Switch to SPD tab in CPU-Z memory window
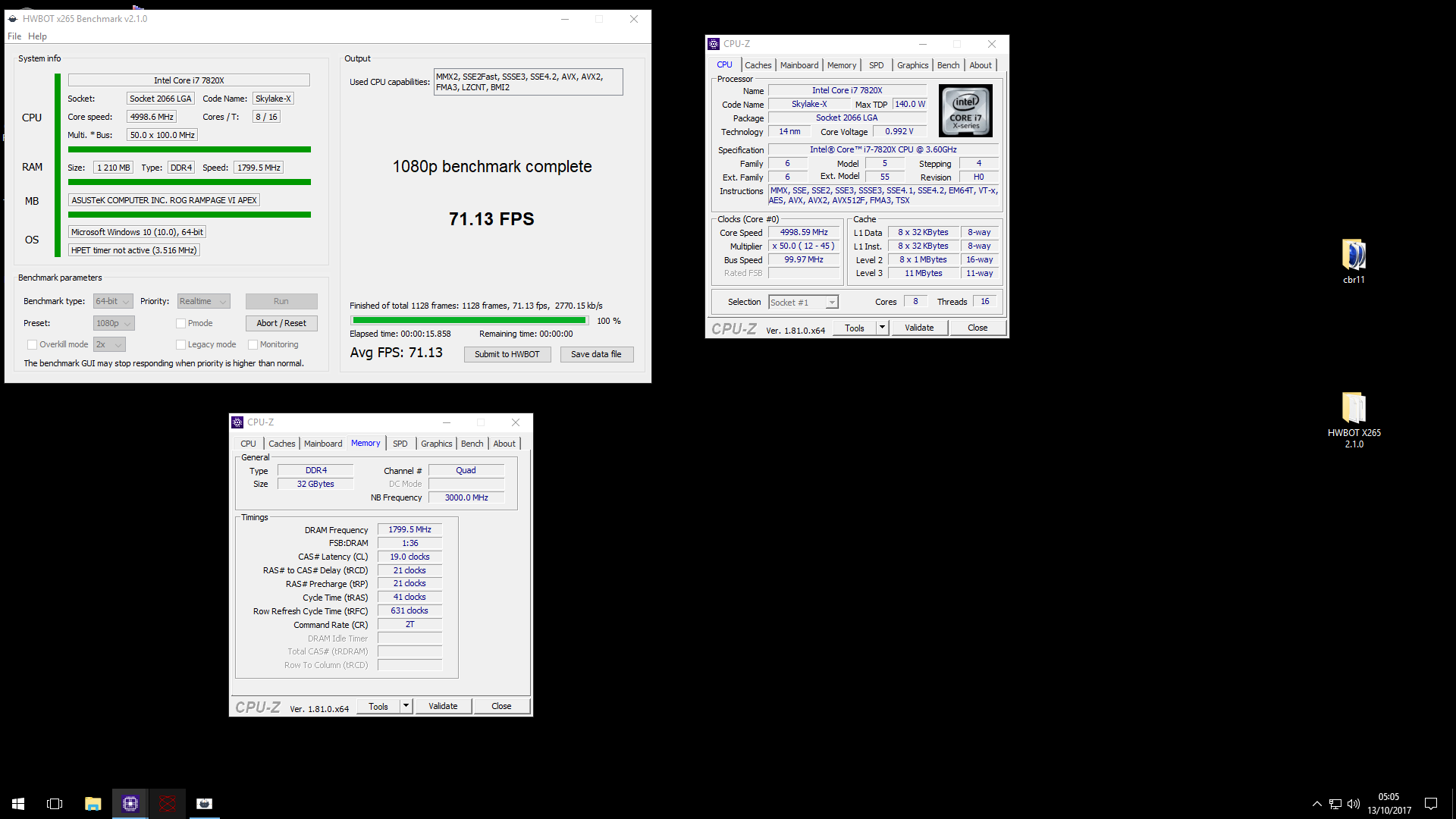Image resolution: width=1456 pixels, height=819 pixels. pos(400,444)
